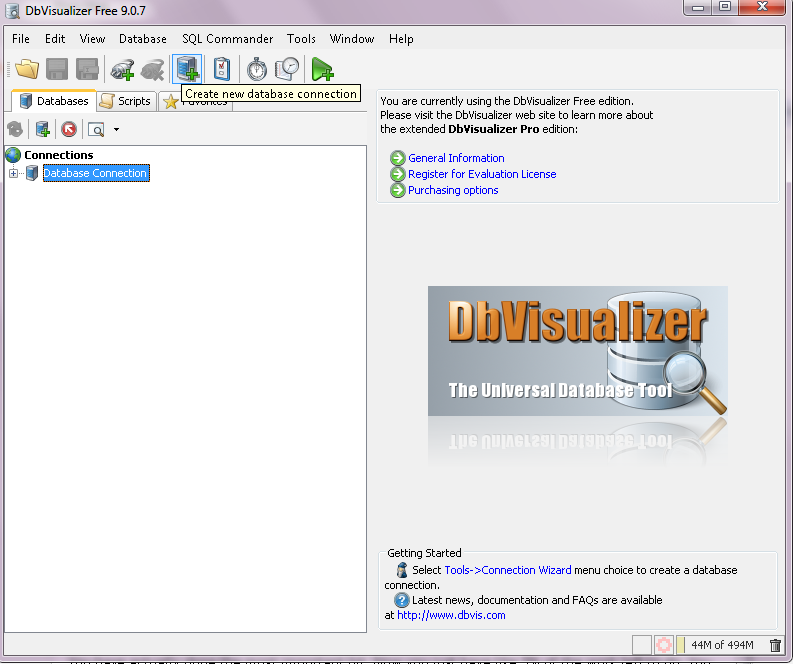Viewport: 793px width, 664px height.
Task: Click the trash garbage collection icon
Action: click(775, 645)
